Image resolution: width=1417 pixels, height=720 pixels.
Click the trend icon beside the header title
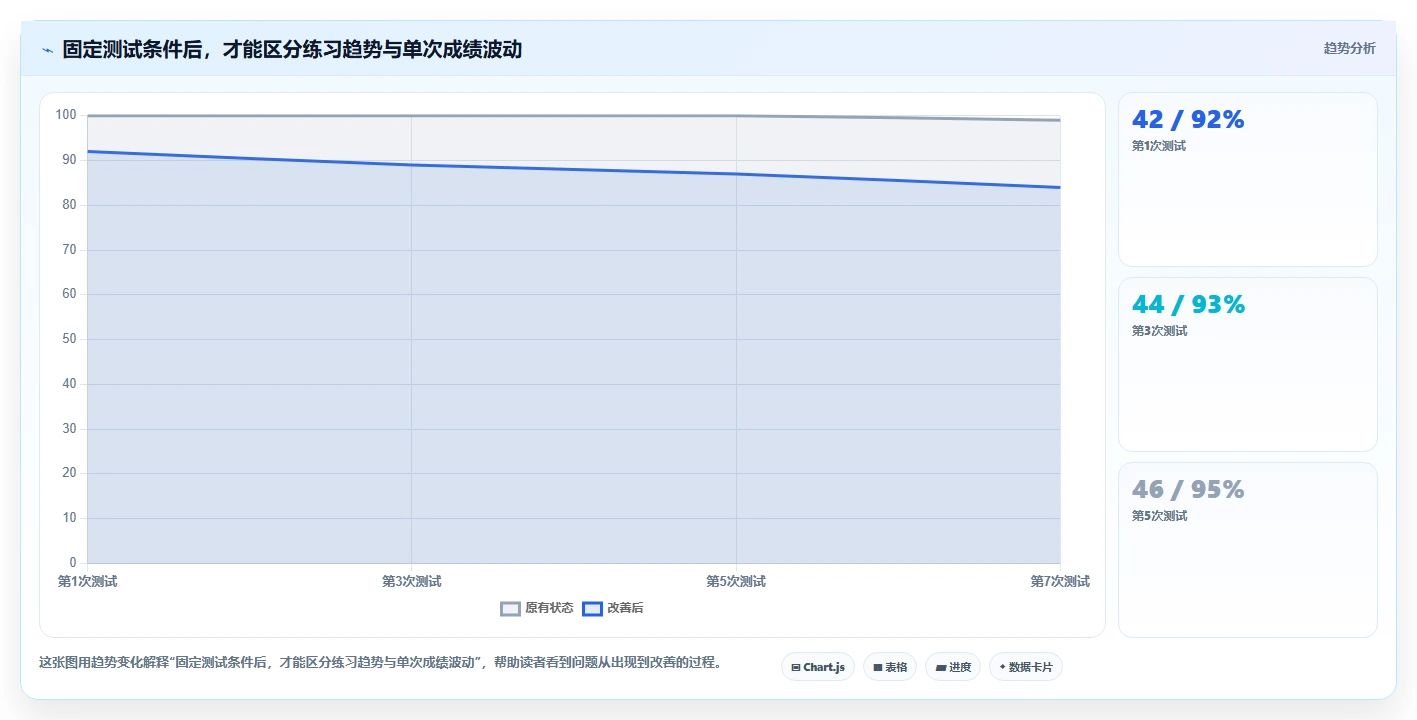coord(47,50)
